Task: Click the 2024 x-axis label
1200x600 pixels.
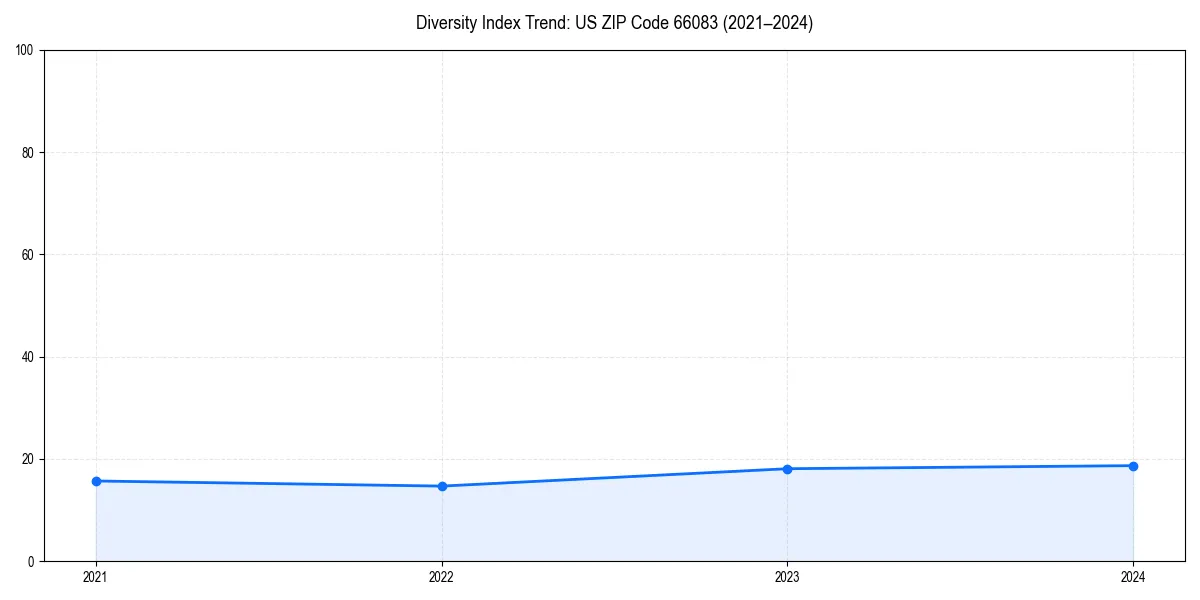Action: (1134, 576)
